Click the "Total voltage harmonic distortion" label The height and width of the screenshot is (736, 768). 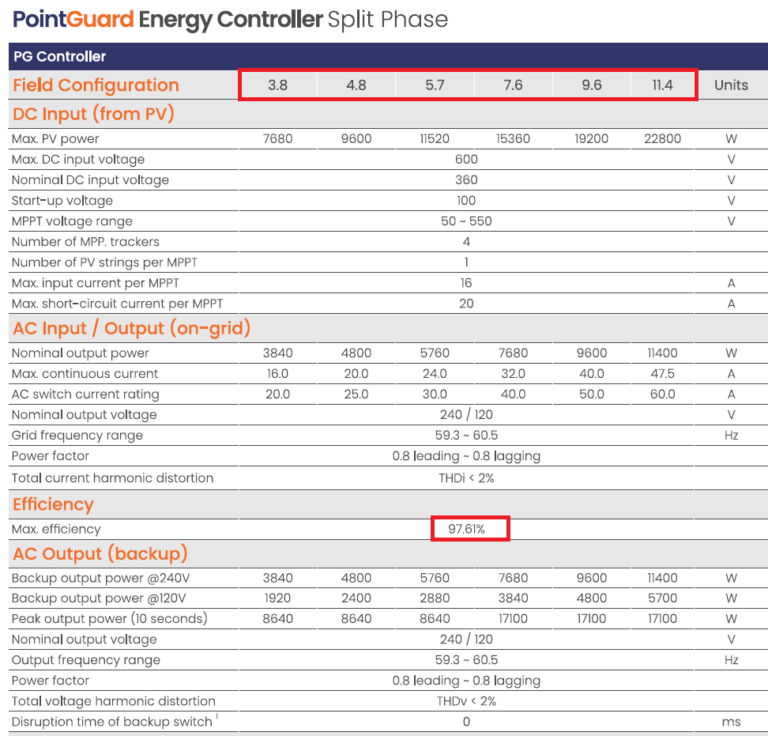click(x=114, y=701)
